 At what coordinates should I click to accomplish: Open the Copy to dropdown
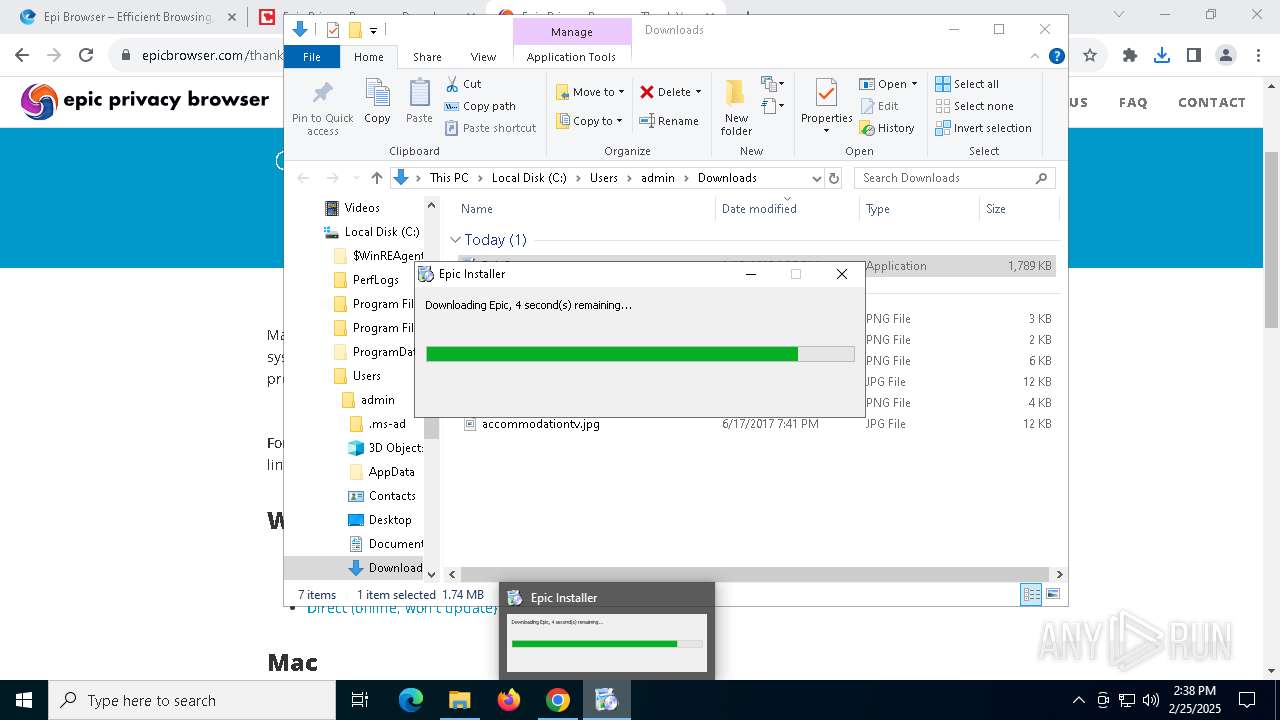pyautogui.click(x=589, y=121)
